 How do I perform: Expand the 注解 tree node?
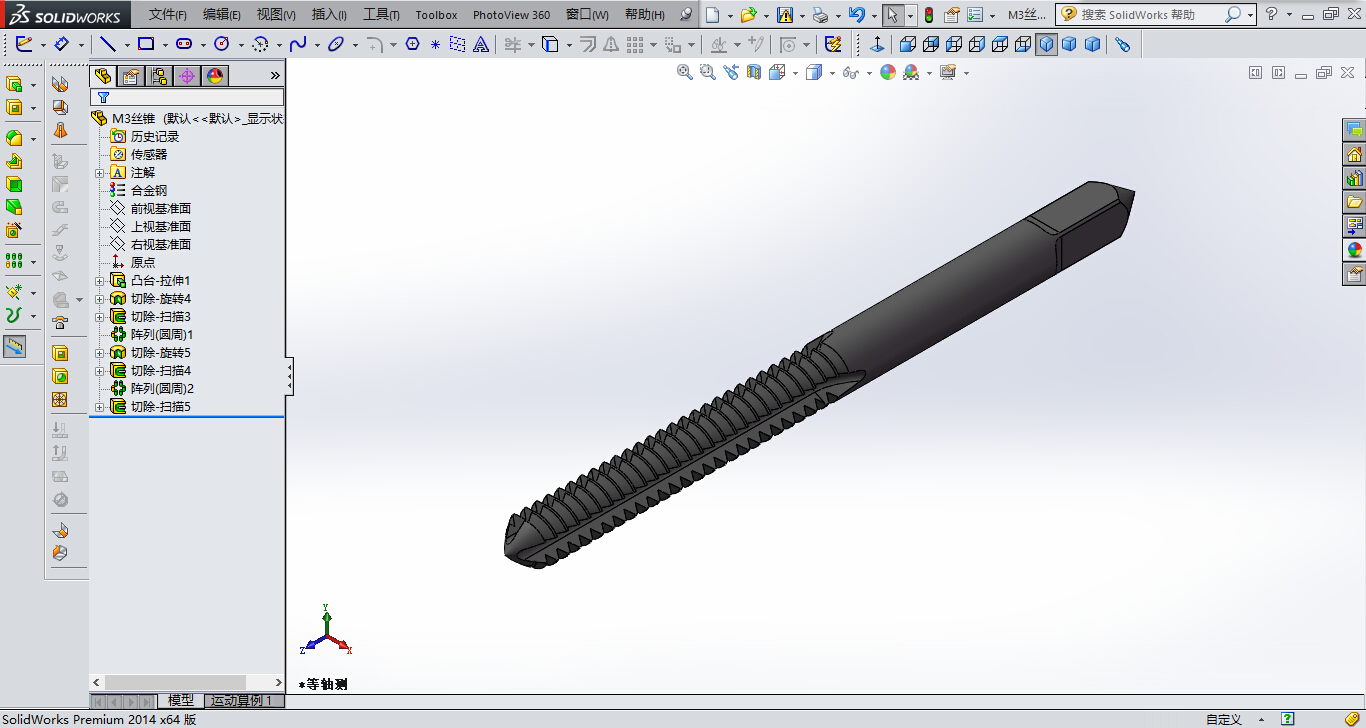99,173
